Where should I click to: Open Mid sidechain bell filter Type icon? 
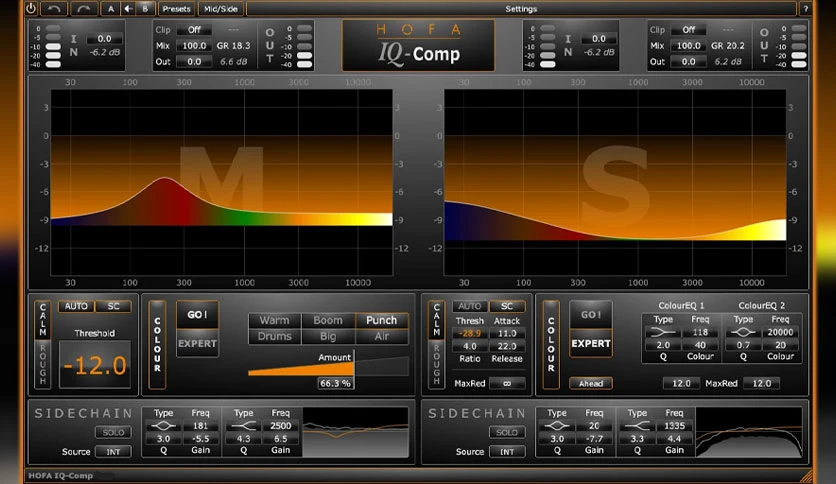click(x=164, y=426)
